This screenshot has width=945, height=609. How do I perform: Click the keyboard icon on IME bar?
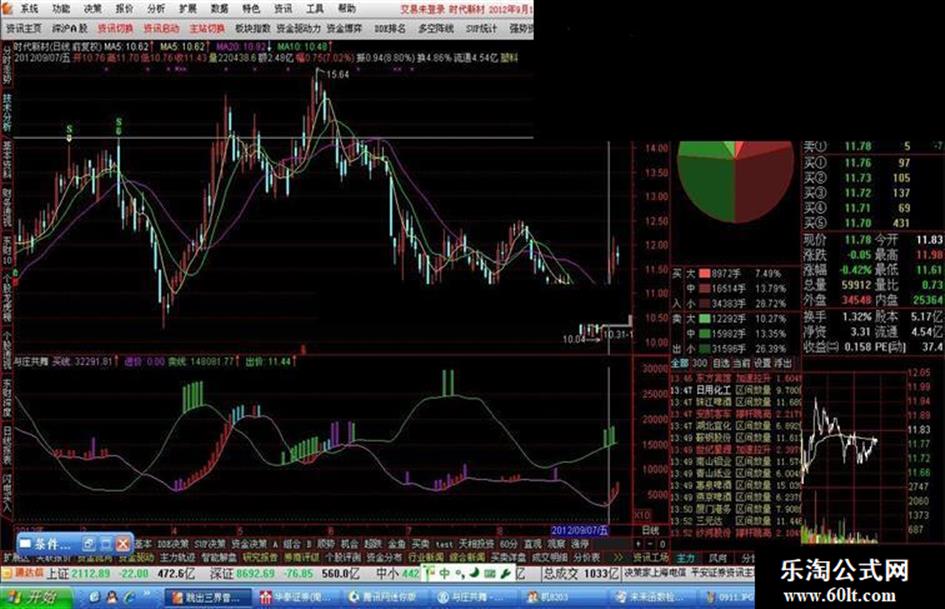click(489, 573)
